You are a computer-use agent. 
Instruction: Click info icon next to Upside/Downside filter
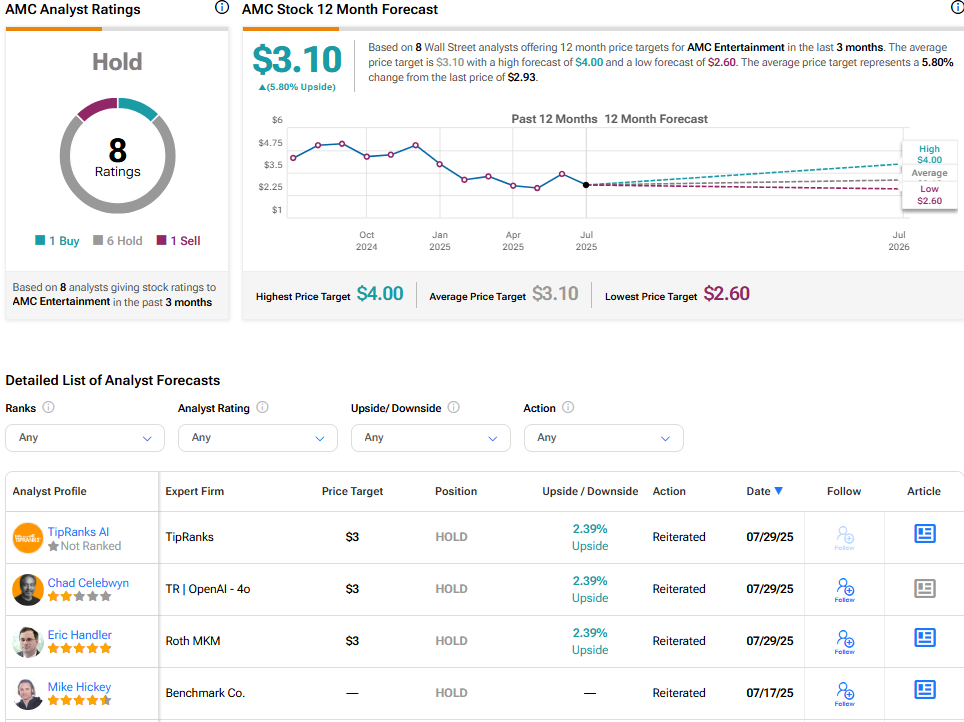453,408
